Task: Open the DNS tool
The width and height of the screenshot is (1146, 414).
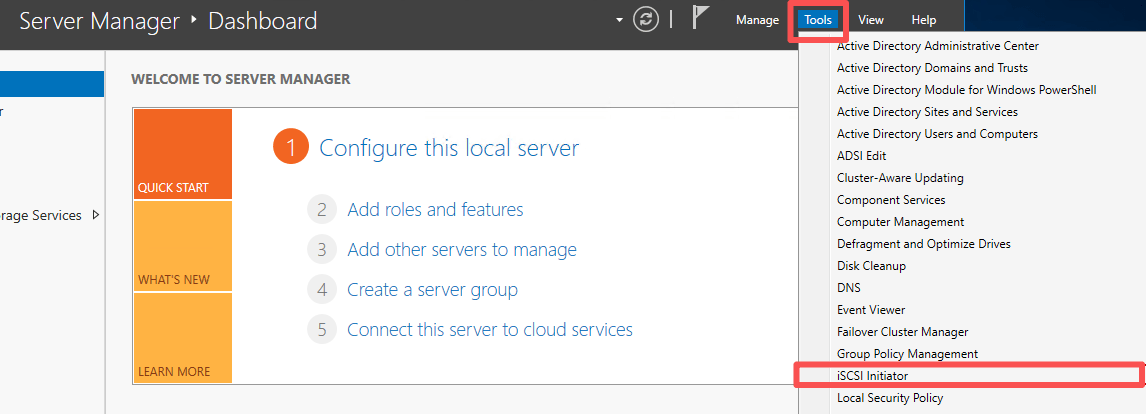Action: coord(849,287)
